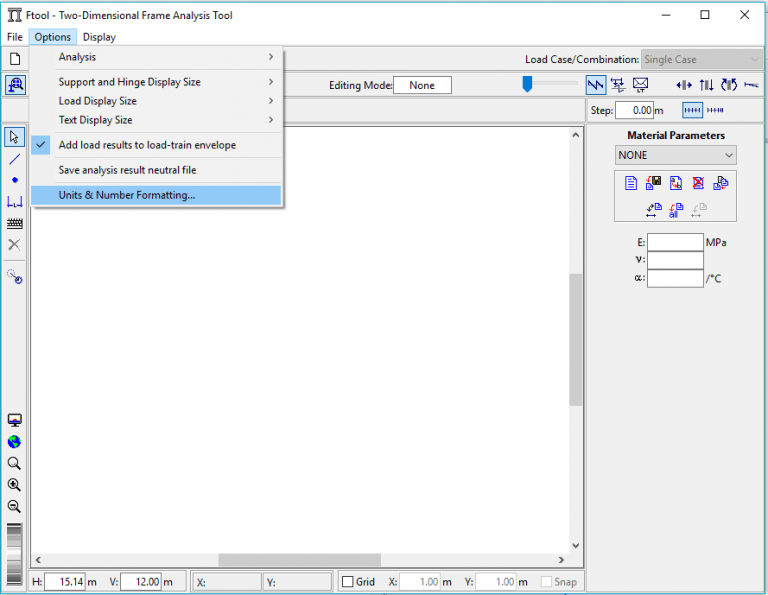768x595 pixels.
Task: Click the Grid X spacing field
Action: click(x=420, y=582)
